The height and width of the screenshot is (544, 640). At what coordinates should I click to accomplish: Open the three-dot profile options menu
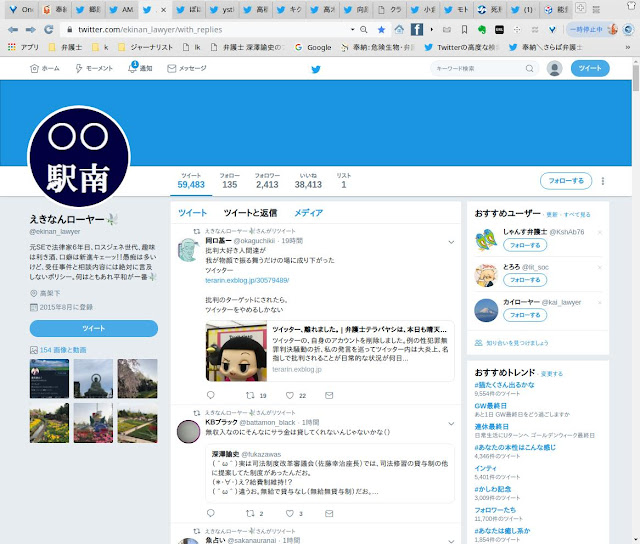[603, 181]
